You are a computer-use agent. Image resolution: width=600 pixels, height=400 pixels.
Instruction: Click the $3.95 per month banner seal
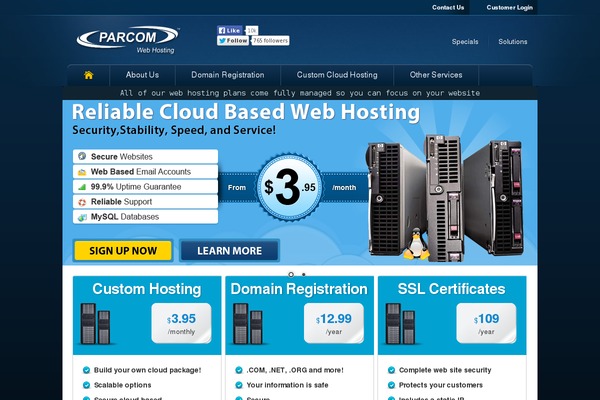(290, 187)
